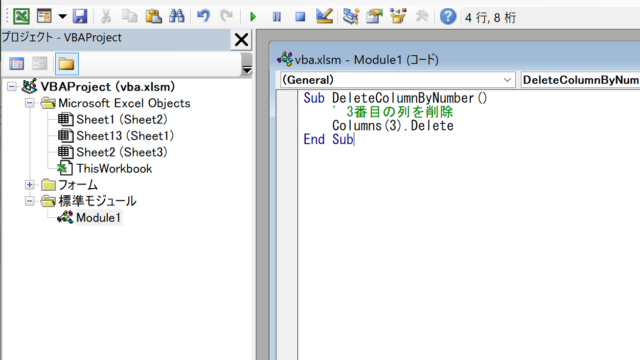This screenshot has height=360, width=640.
Task: Expand the フォーム folder node
Action: [x=29, y=184]
